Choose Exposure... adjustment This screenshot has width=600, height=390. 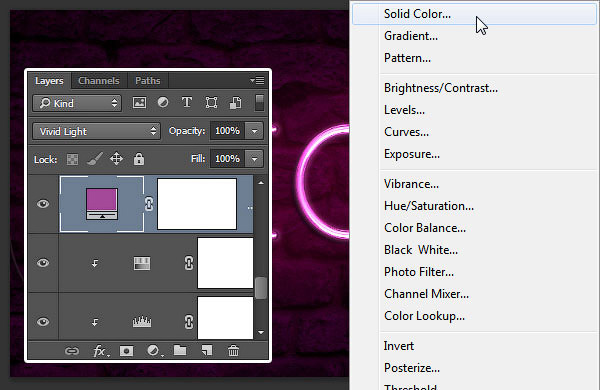click(474, 154)
